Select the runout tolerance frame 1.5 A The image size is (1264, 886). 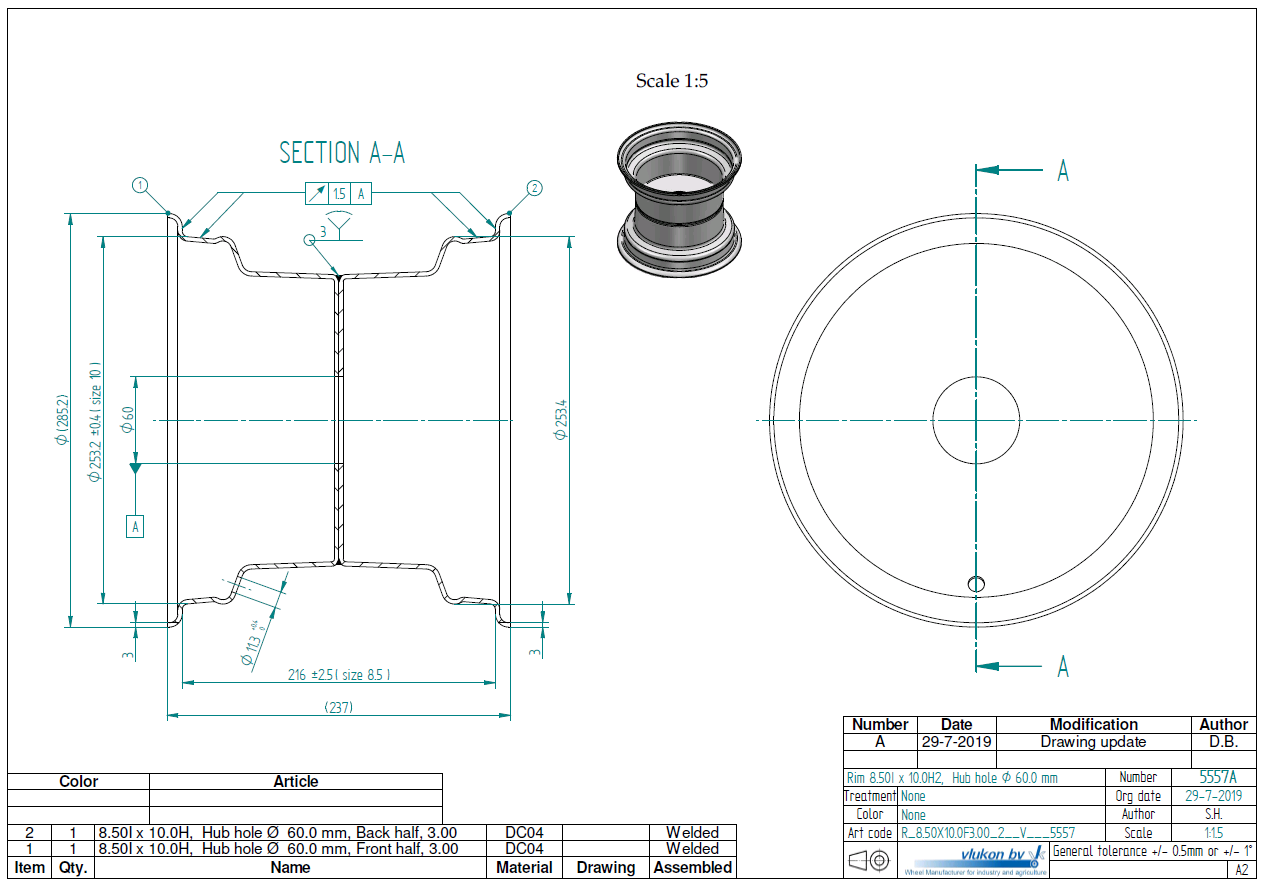(x=338, y=194)
